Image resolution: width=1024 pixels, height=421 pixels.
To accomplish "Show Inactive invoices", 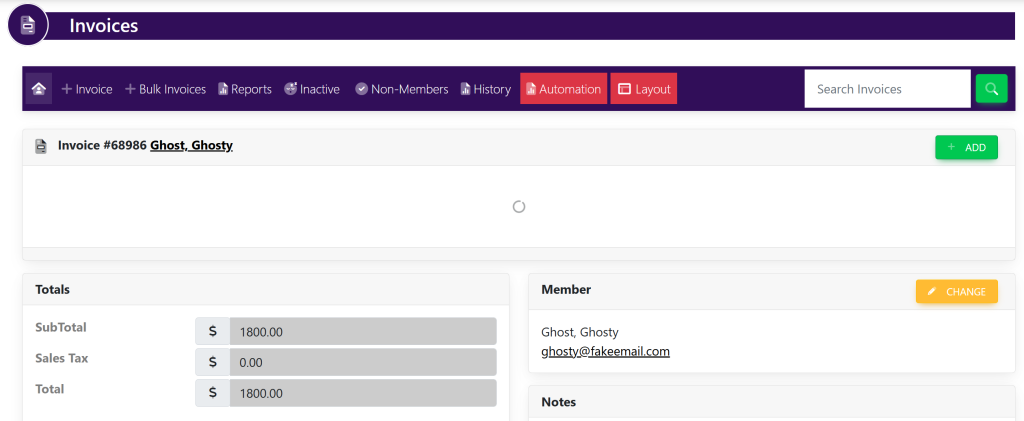I will (312, 89).
